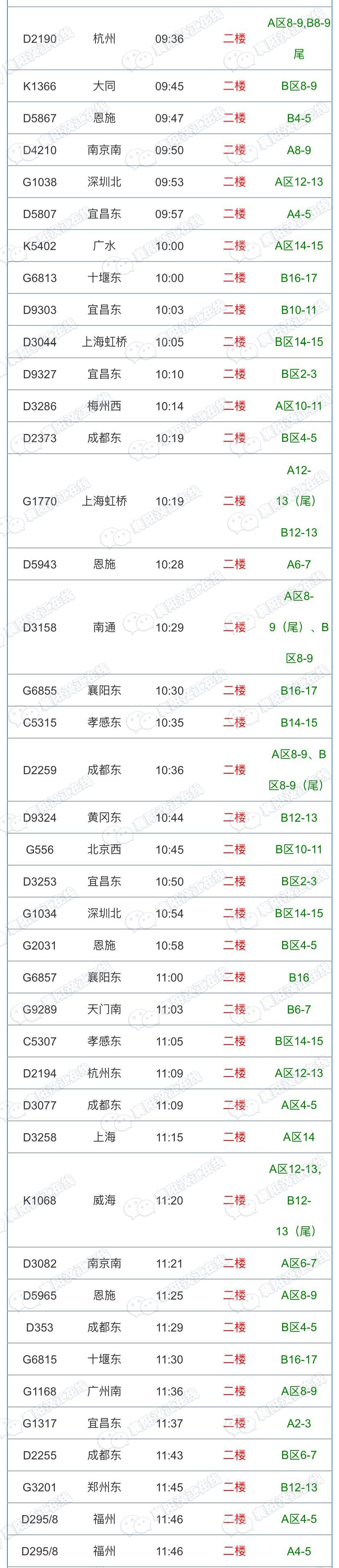Click destination 天门南
The width and height of the screenshot is (339, 1568).
click(104, 1009)
